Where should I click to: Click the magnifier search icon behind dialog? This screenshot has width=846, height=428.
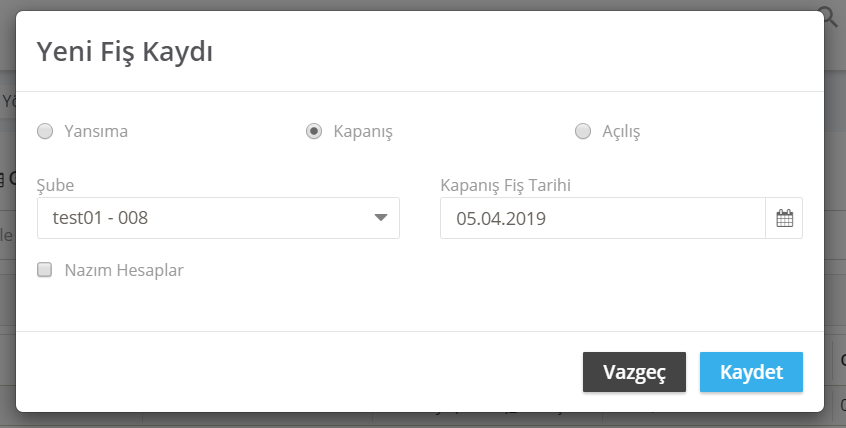[830, 18]
